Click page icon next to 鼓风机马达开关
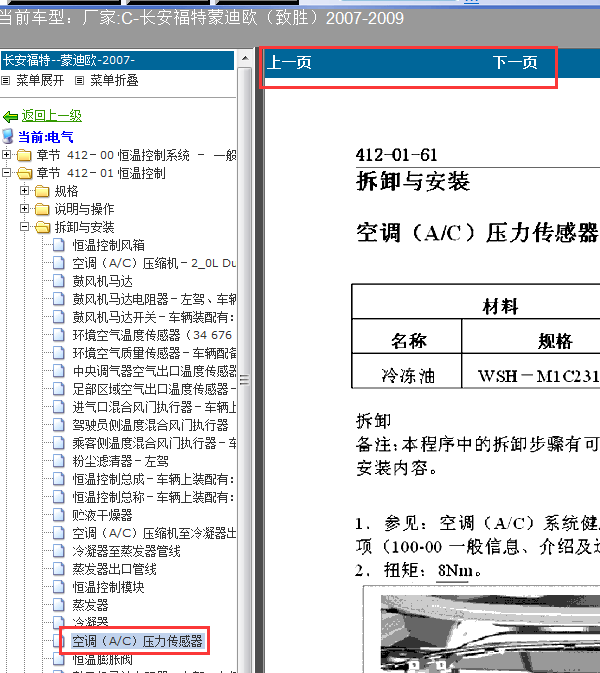Viewport: 600px width, 673px height. (58, 317)
